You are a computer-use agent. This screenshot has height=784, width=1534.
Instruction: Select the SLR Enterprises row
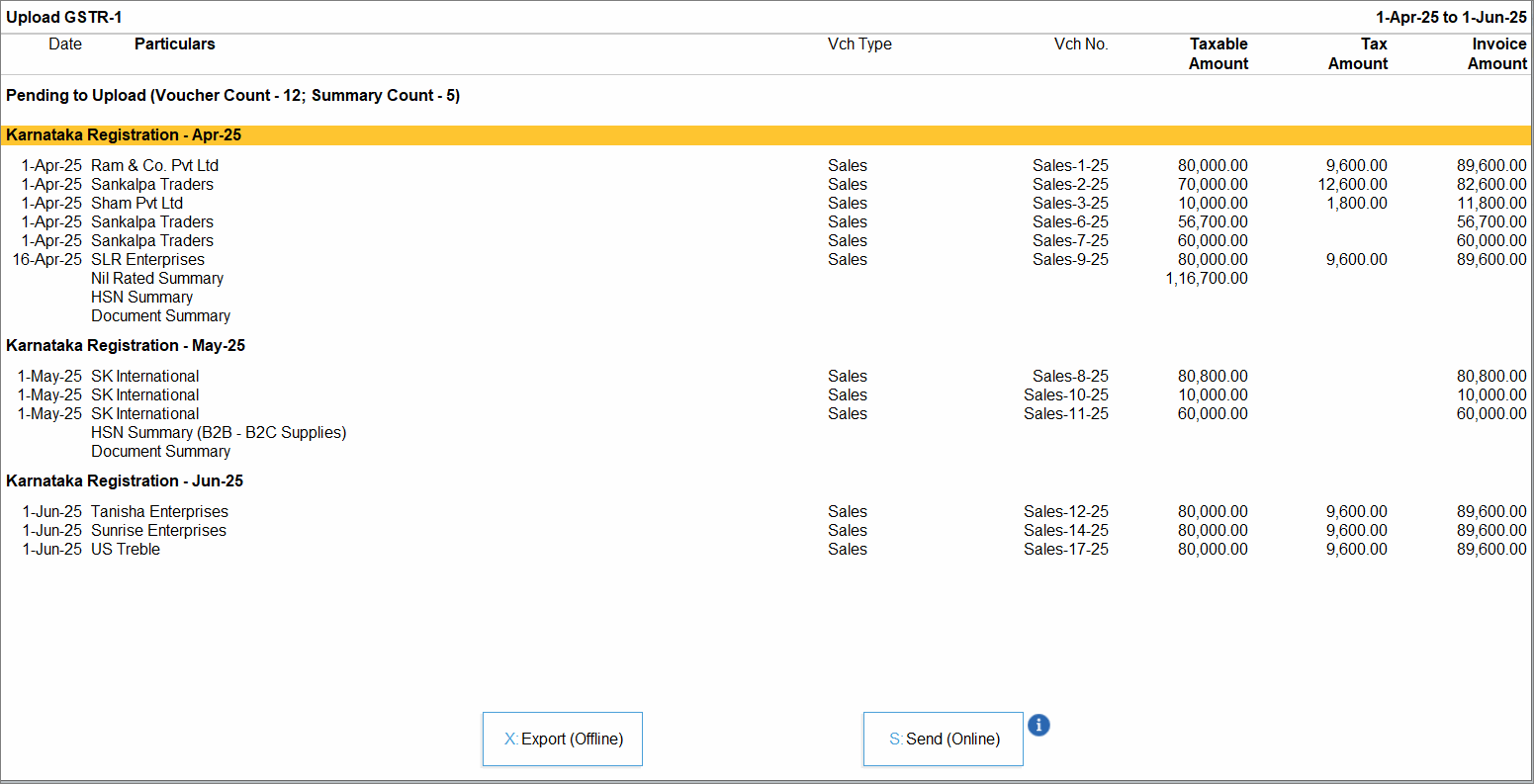[x=147, y=260]
